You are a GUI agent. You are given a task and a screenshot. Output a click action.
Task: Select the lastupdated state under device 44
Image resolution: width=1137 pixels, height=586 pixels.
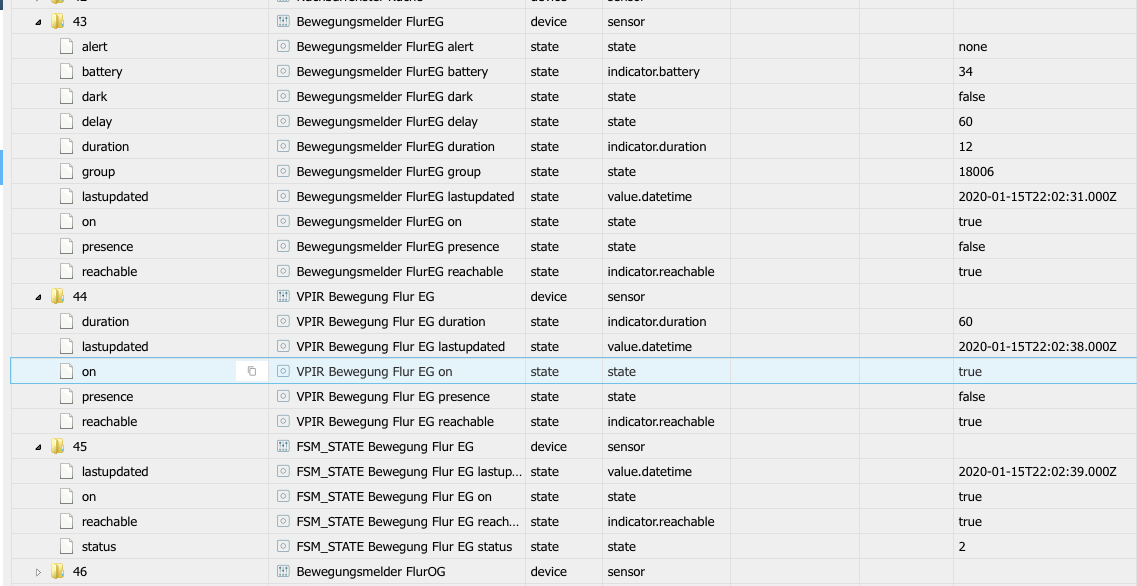[x=115, y=347]
